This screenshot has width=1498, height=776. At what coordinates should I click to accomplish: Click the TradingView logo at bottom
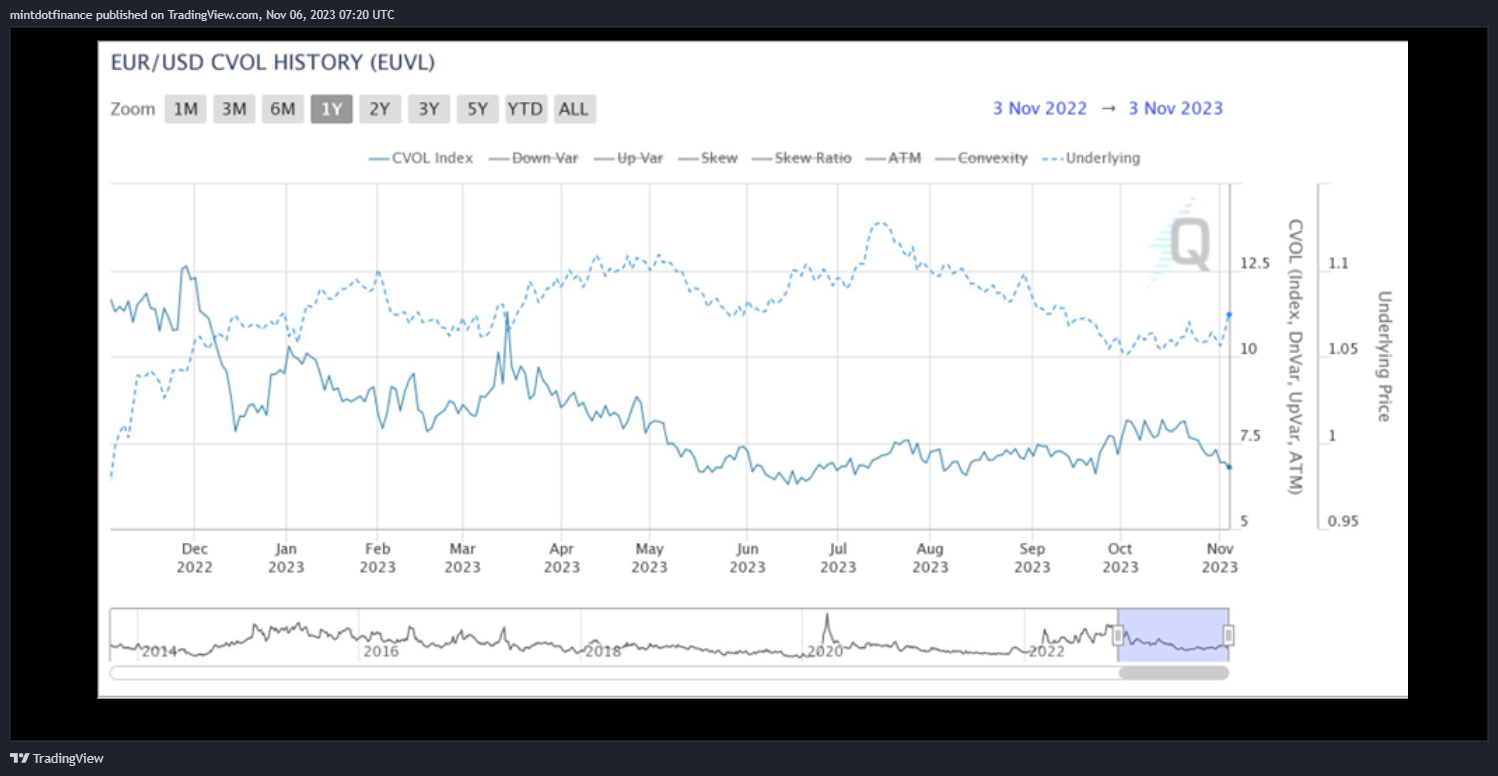57,758
